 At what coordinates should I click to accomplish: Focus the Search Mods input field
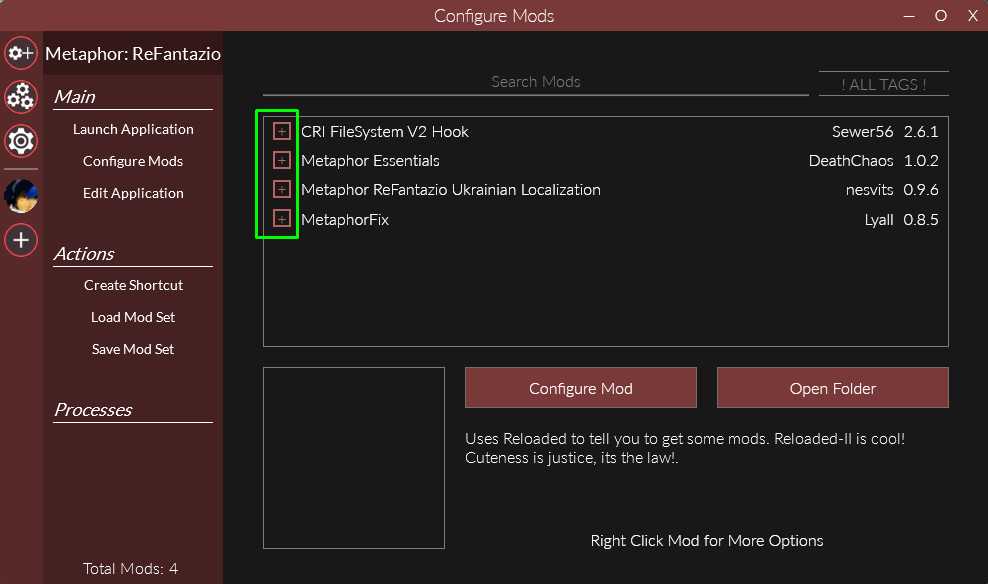click(x=536, y=83)
